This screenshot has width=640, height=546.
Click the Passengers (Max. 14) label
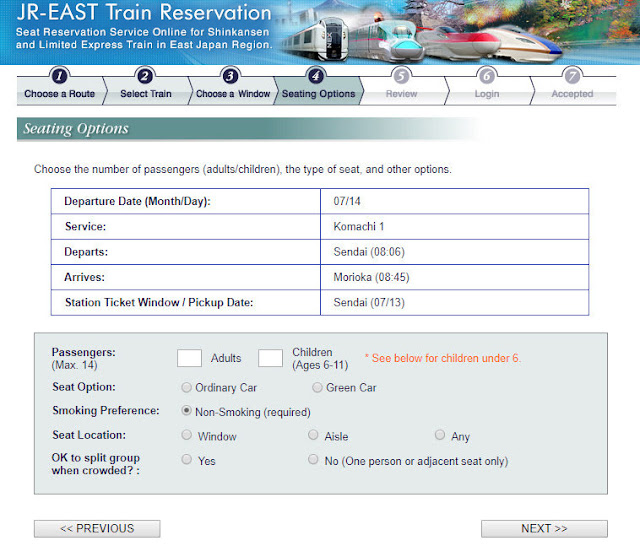[x=84, y=358]
